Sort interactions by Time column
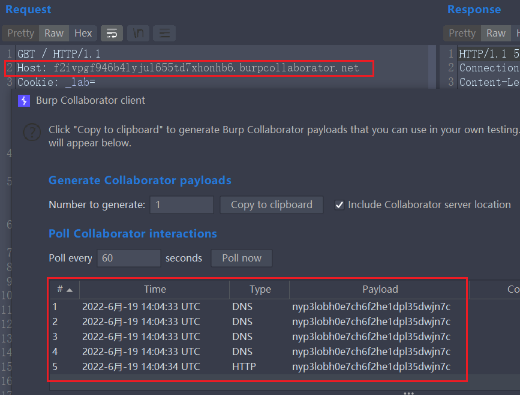Viewport: 520px width, 395px height. tap(155, 289)
